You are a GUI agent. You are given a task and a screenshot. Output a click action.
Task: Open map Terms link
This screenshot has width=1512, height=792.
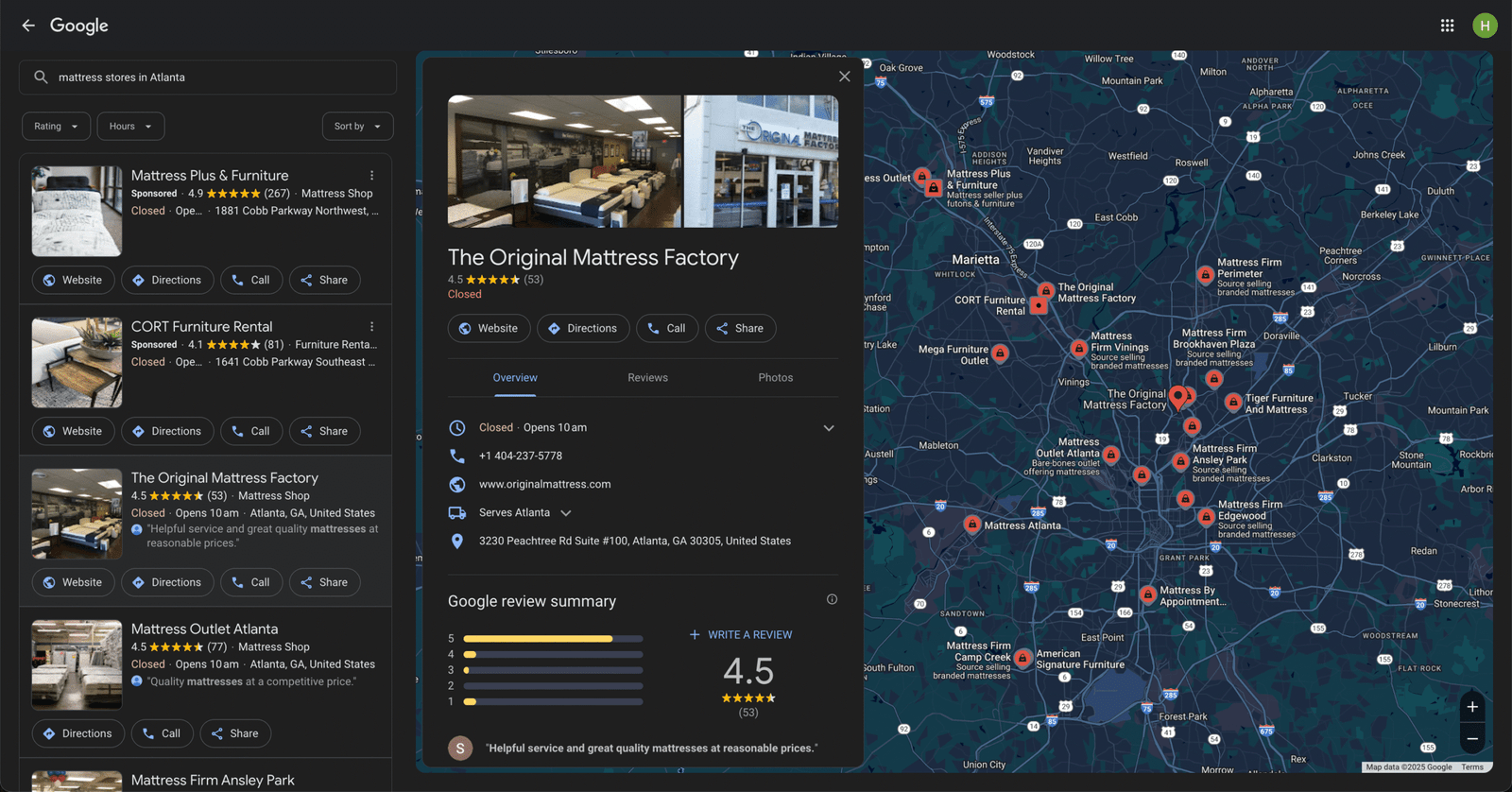pos(1472,767)
